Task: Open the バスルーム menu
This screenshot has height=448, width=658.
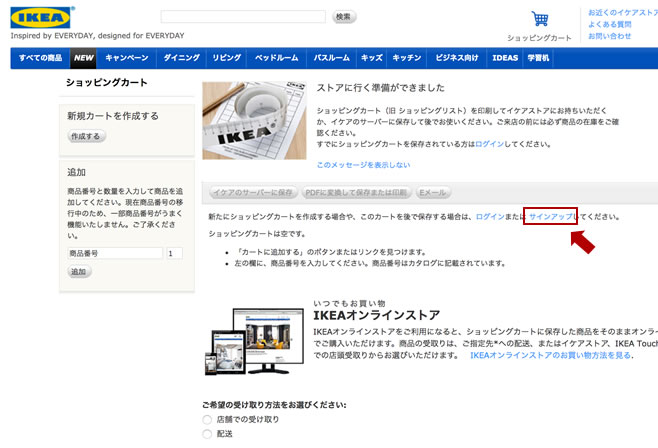Action: tap(332, 58)
